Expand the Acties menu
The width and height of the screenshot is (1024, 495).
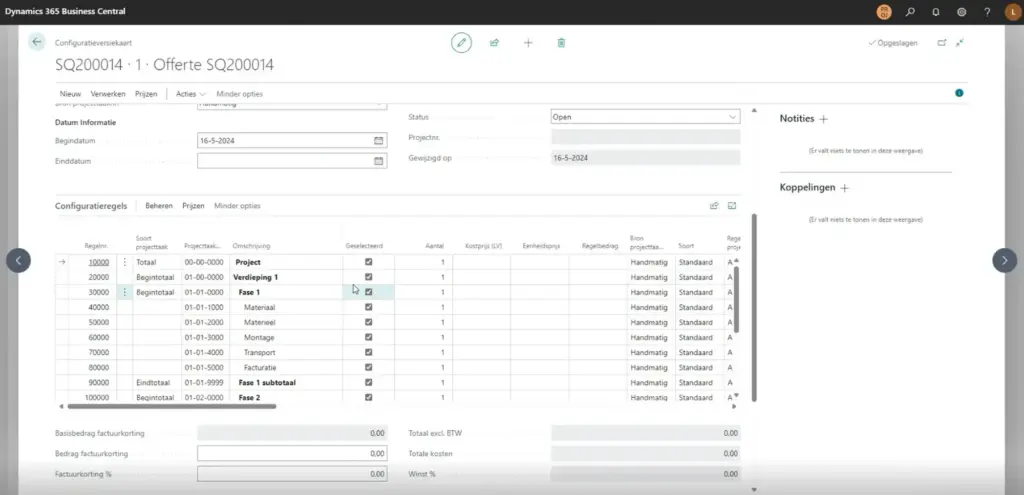pos(190,93)
